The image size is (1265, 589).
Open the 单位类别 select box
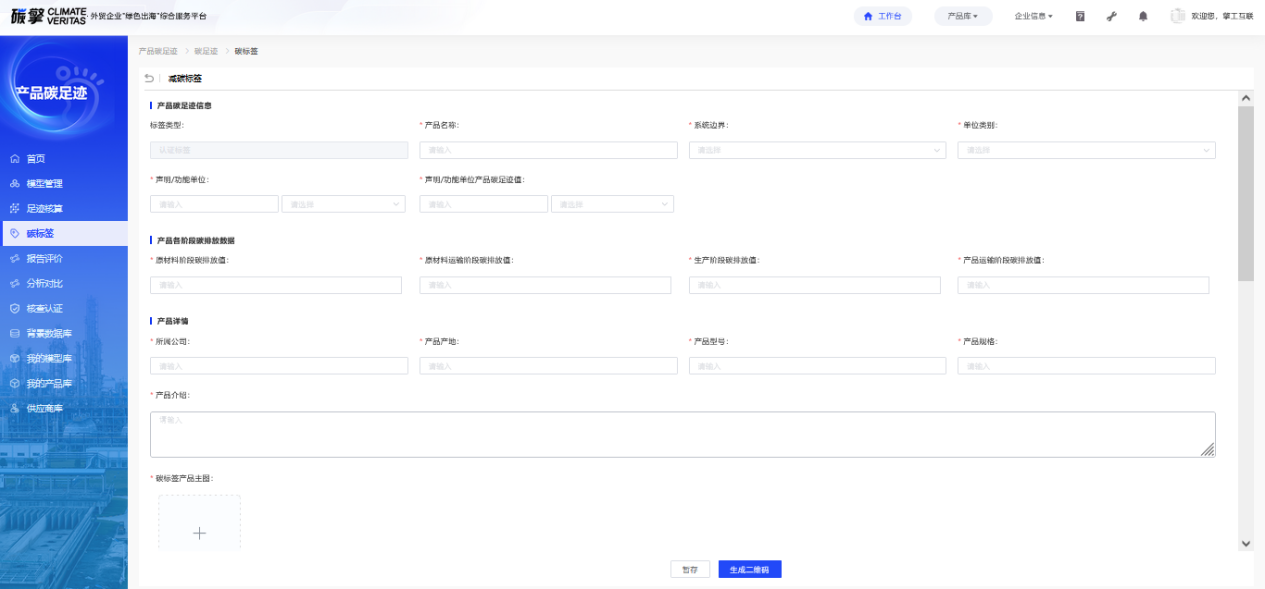[x=1086, y=150]
